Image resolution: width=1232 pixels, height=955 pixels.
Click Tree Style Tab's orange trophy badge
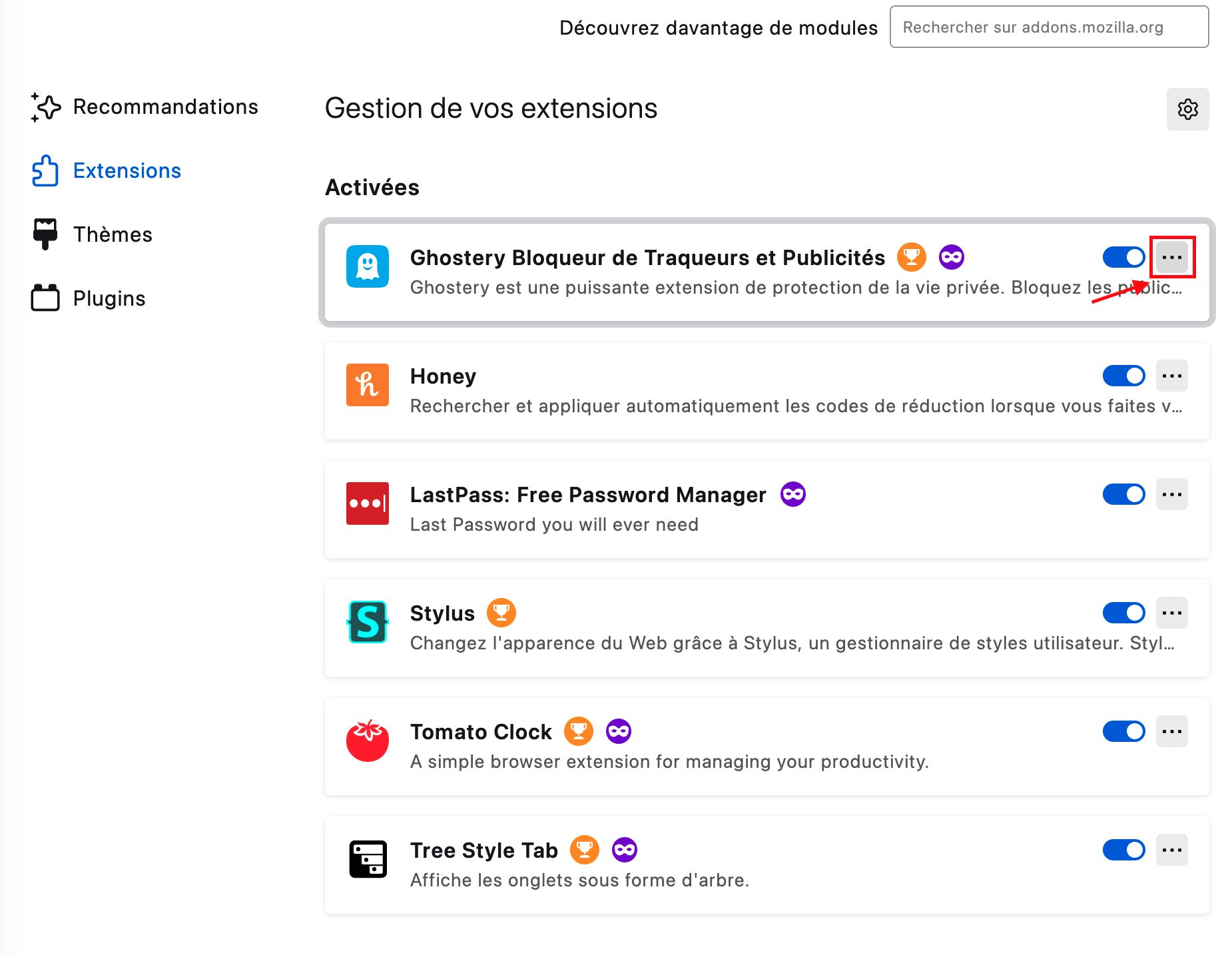click(x=585, y=850)
